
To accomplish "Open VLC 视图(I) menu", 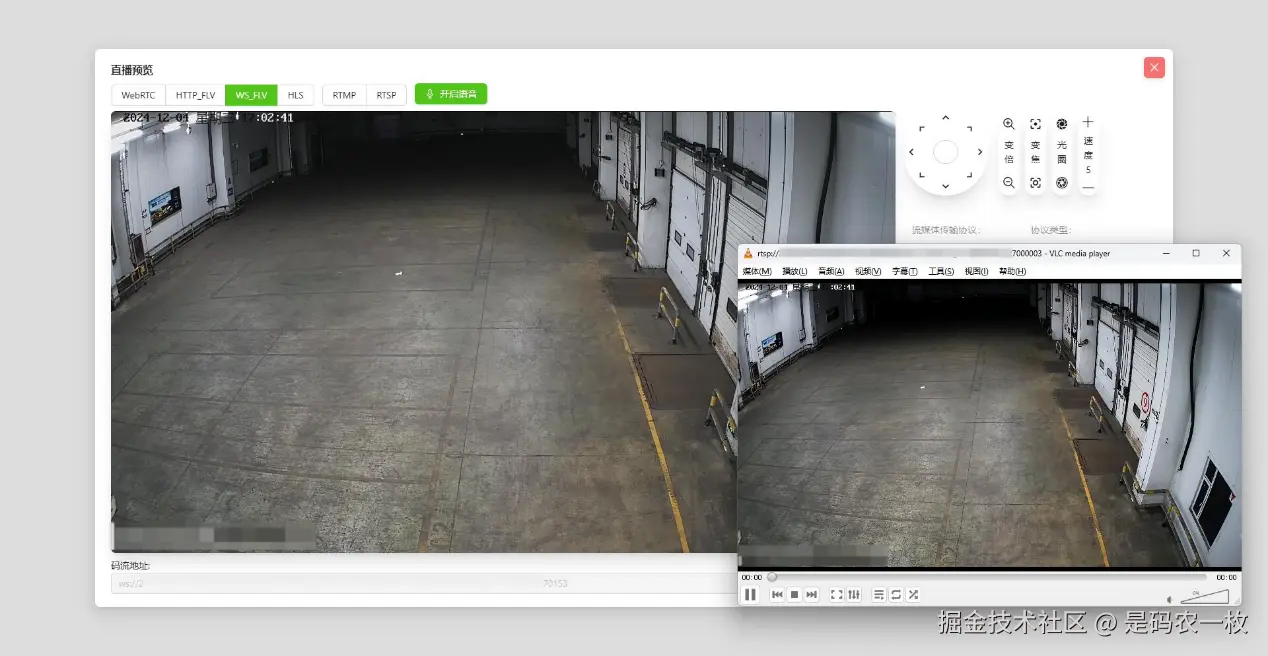I will [977, 271].
